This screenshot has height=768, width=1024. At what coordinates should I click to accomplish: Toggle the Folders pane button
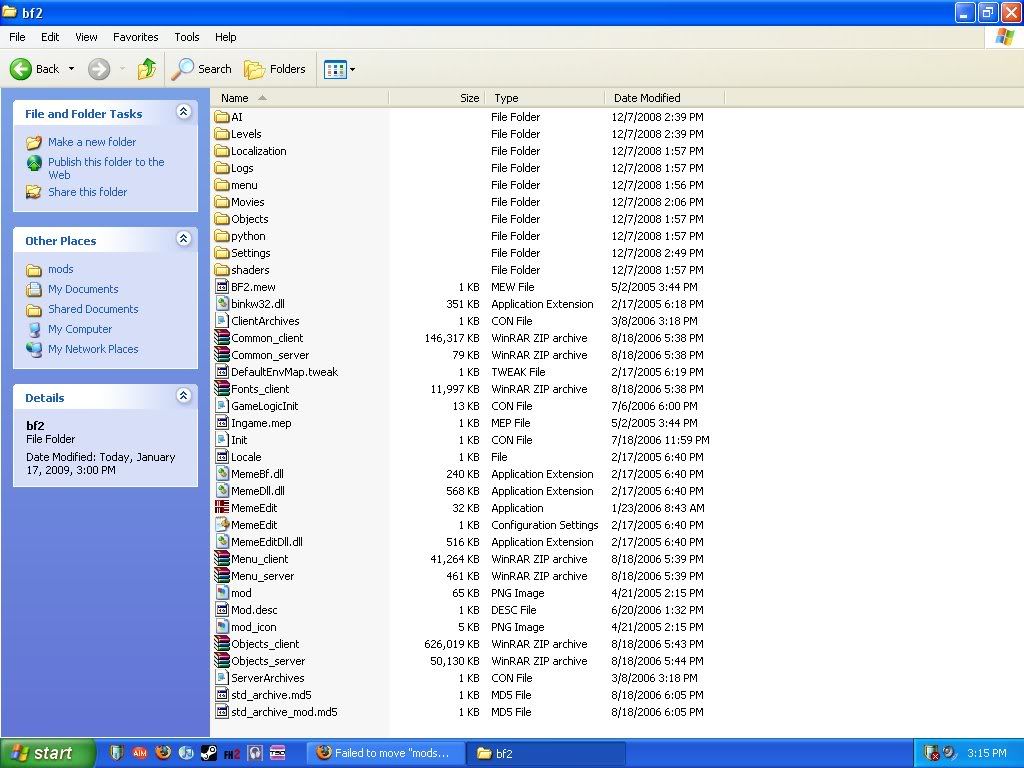point(275,69)
